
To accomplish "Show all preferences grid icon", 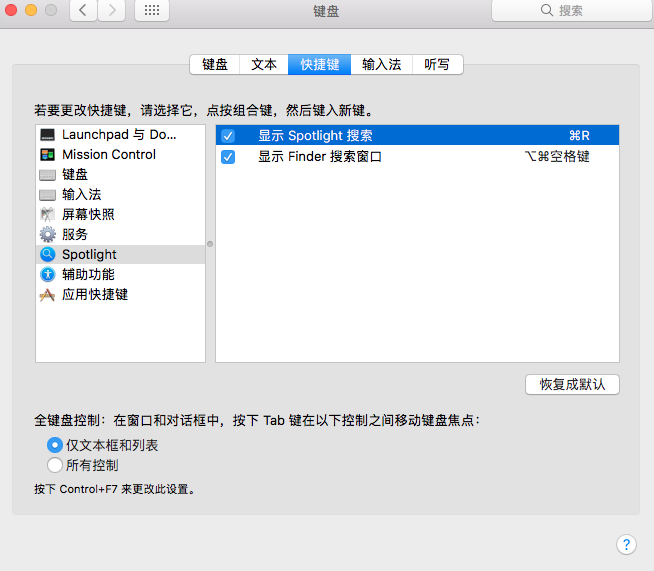I will (152, 10).
